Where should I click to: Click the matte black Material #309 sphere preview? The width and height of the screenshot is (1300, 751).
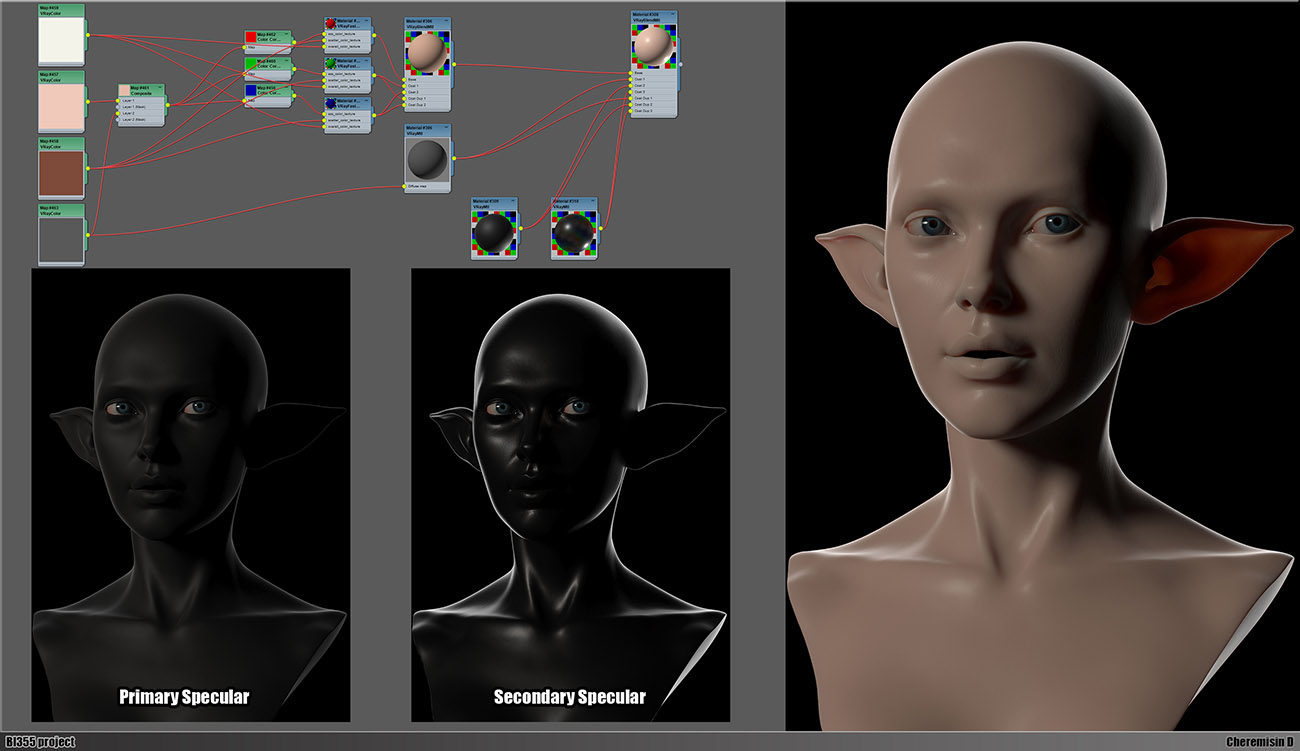point(494,231)
